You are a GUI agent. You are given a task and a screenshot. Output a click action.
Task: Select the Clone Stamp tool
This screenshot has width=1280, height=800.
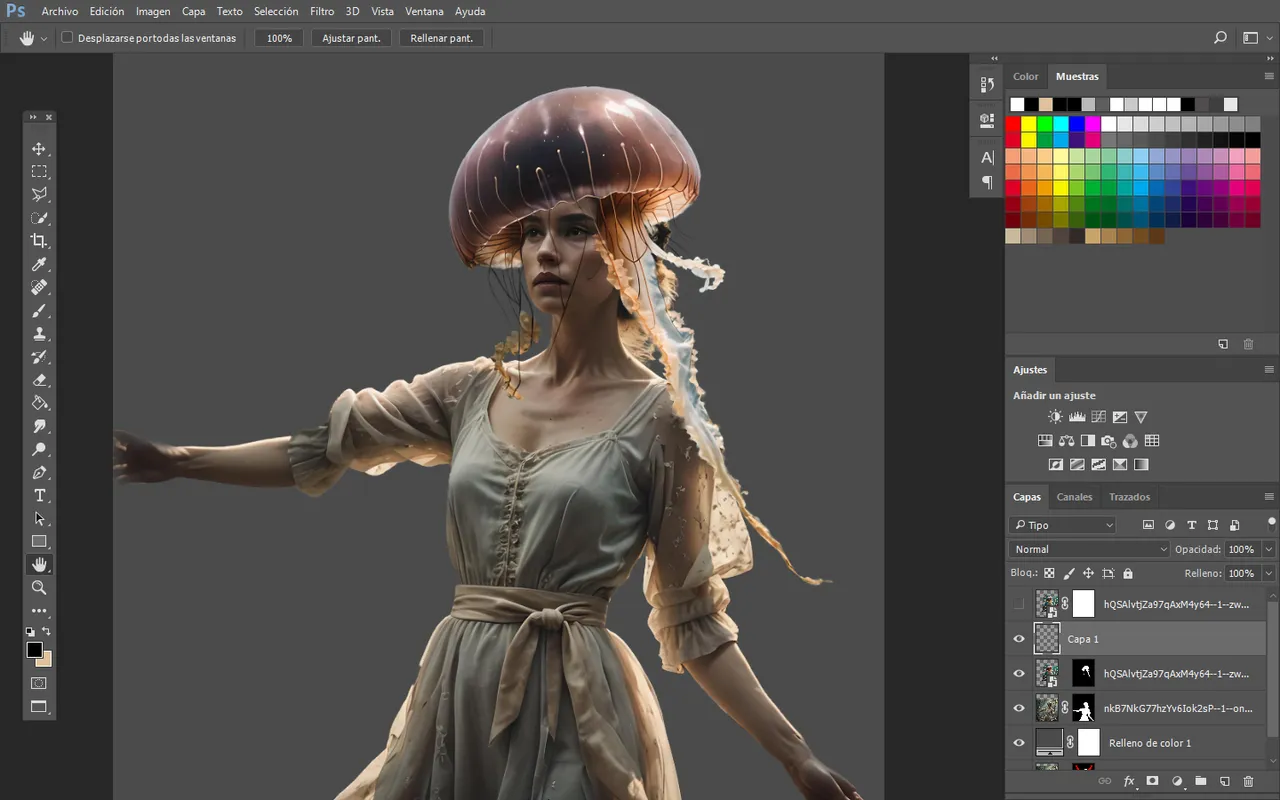point(39,334)
